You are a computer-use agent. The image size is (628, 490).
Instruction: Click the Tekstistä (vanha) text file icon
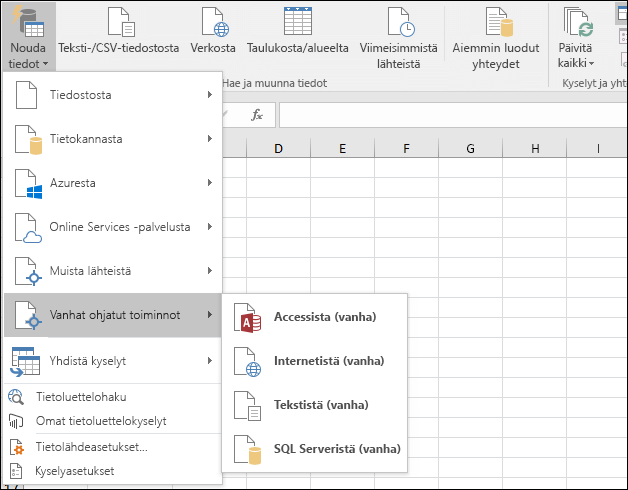[x=248, y=406]
